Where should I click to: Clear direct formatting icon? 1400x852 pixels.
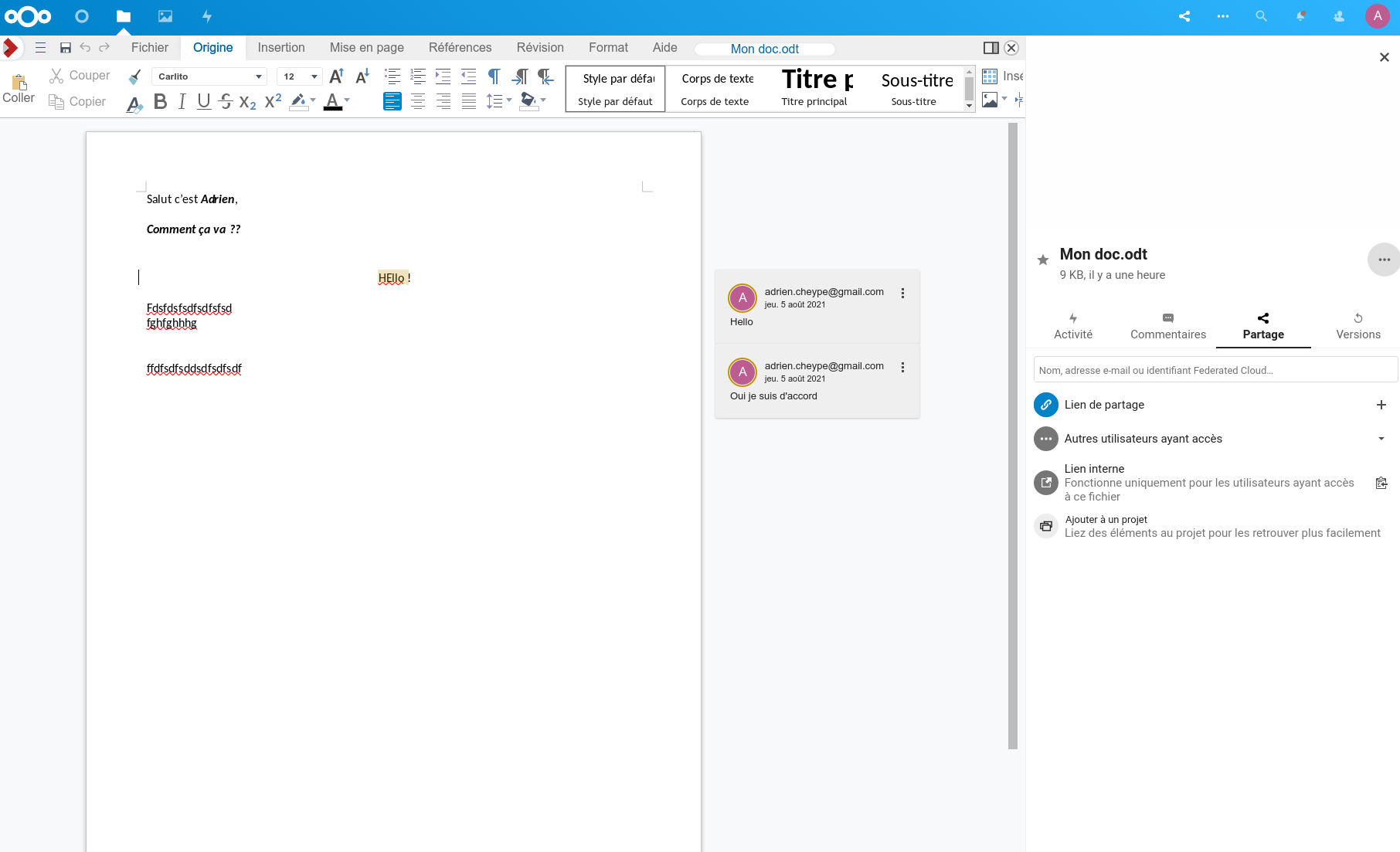point(134,104)
